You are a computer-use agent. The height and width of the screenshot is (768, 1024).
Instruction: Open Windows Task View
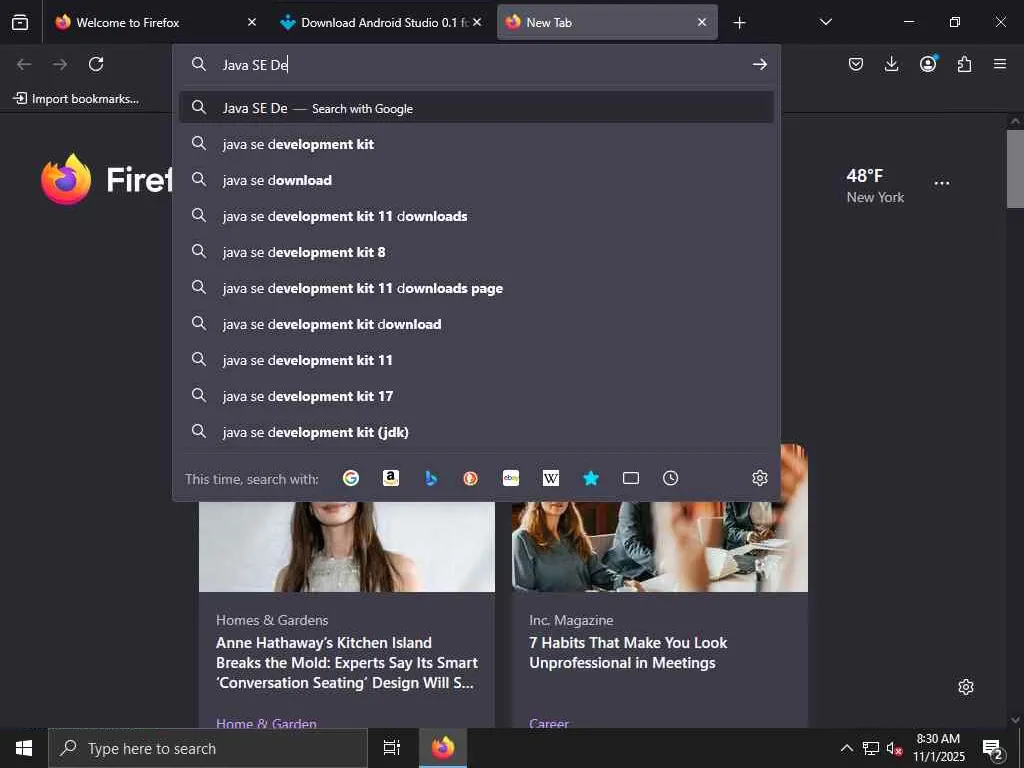click(391, 748)
